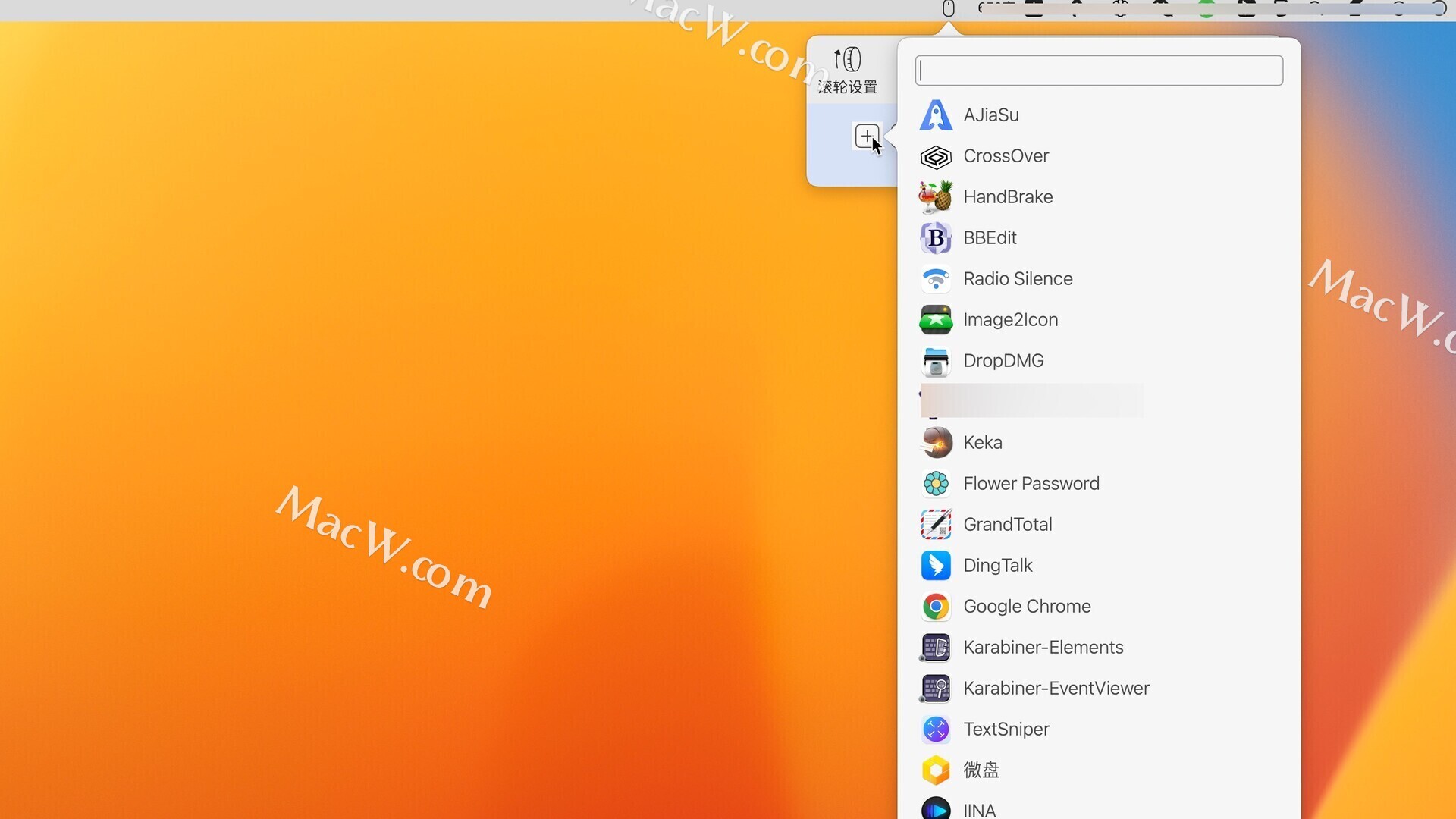The height and width of the screenshot is (819, 1456).
Task: Click the CrossOver app icon
Action: coord(936,156)
